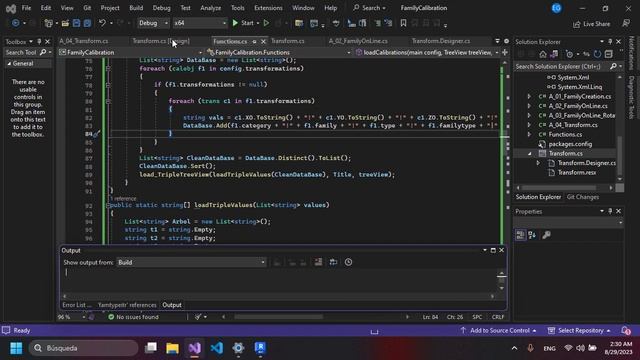640x360 pixels.
Task: Click the Undo arrow icon
Action: 102,23
